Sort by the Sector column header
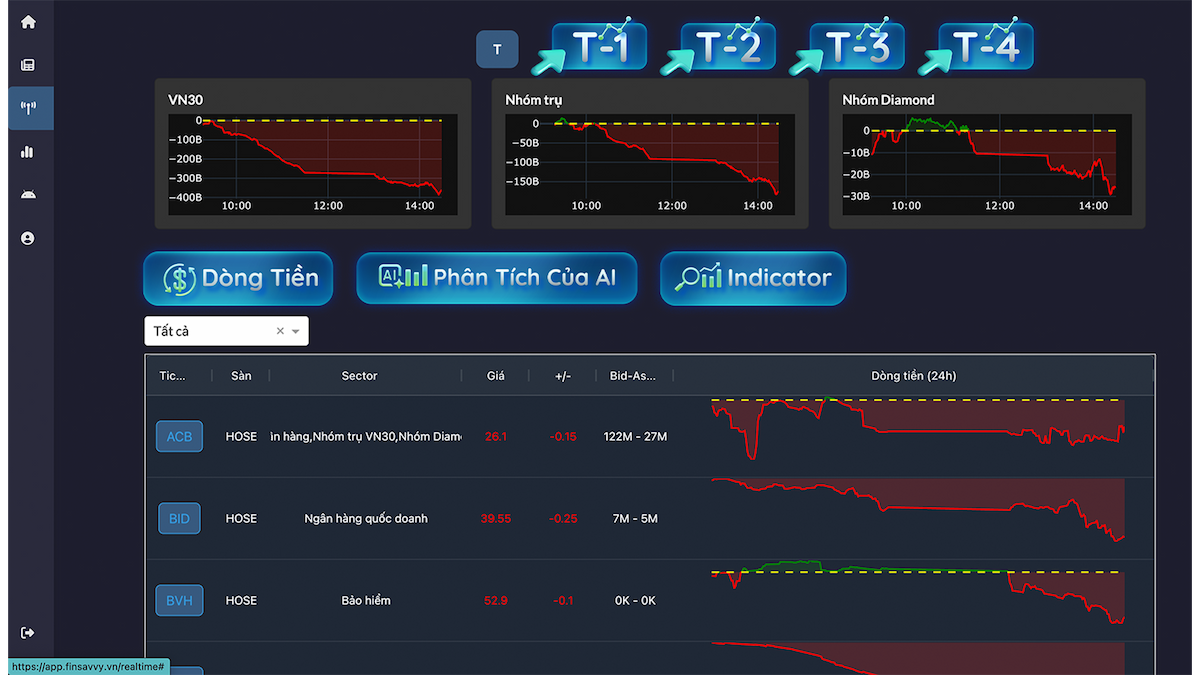Viewport: 1200px width, 675px height. click(x=359, y=376)
